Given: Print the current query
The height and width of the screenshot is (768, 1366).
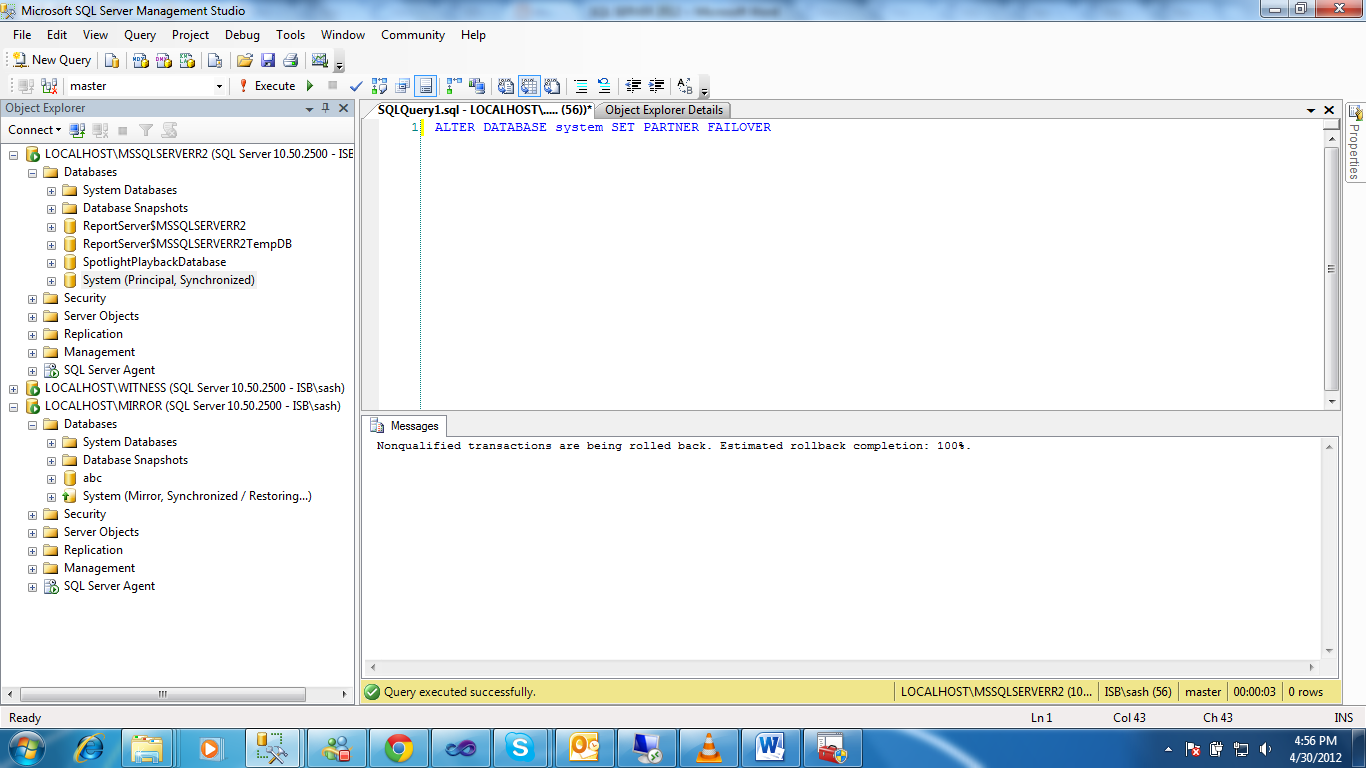Looking at the screenshot, I should click(x=289, y=59).
